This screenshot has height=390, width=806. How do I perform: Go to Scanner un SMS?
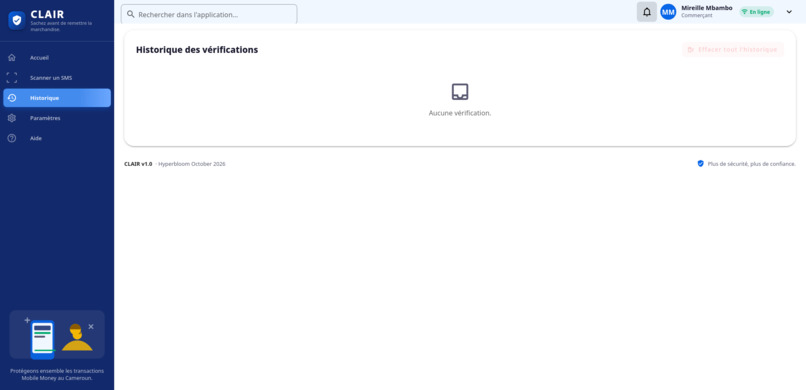pos(57,78)
